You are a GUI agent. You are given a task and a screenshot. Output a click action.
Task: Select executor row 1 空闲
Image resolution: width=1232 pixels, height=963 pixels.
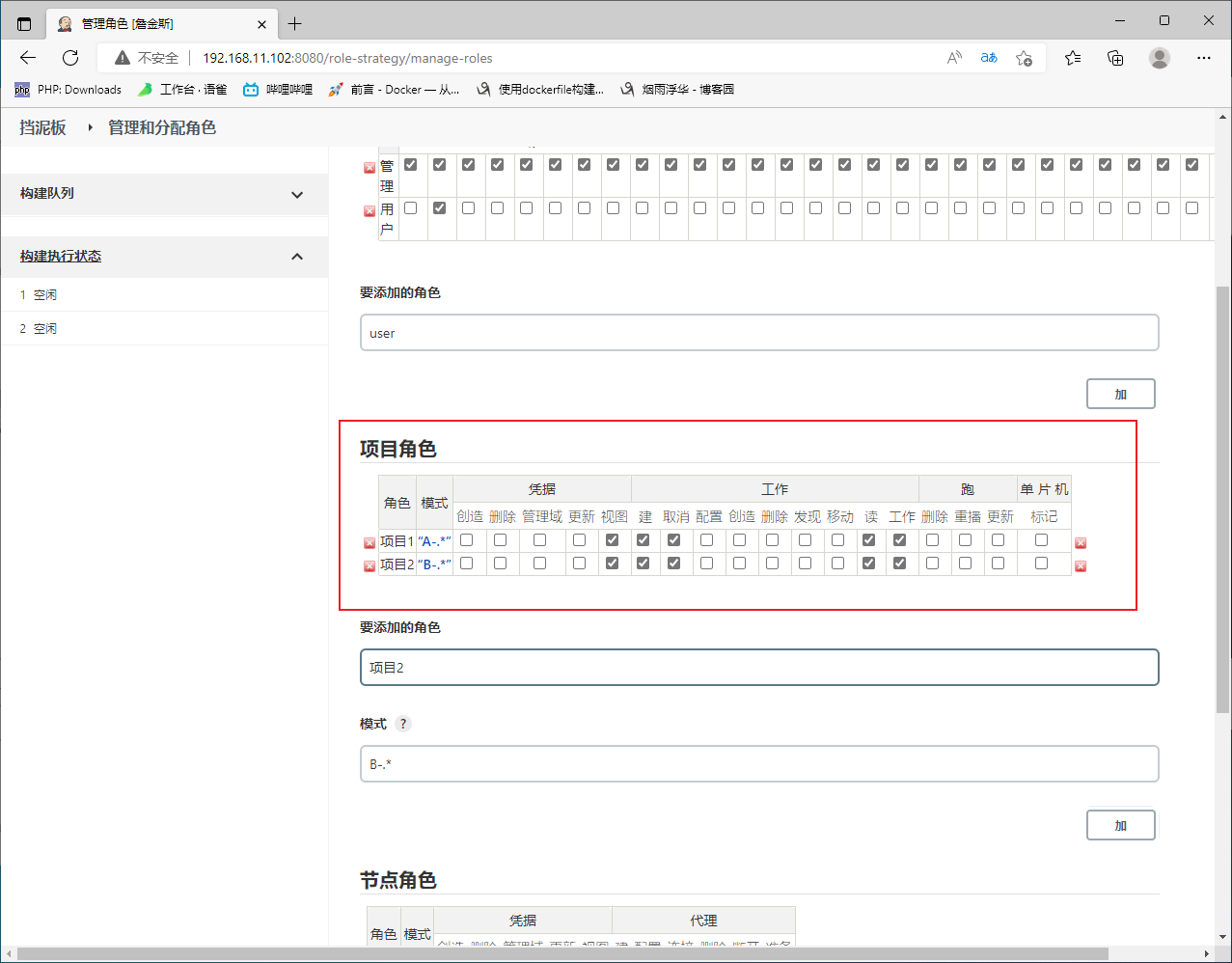click(x=164, y=294)
